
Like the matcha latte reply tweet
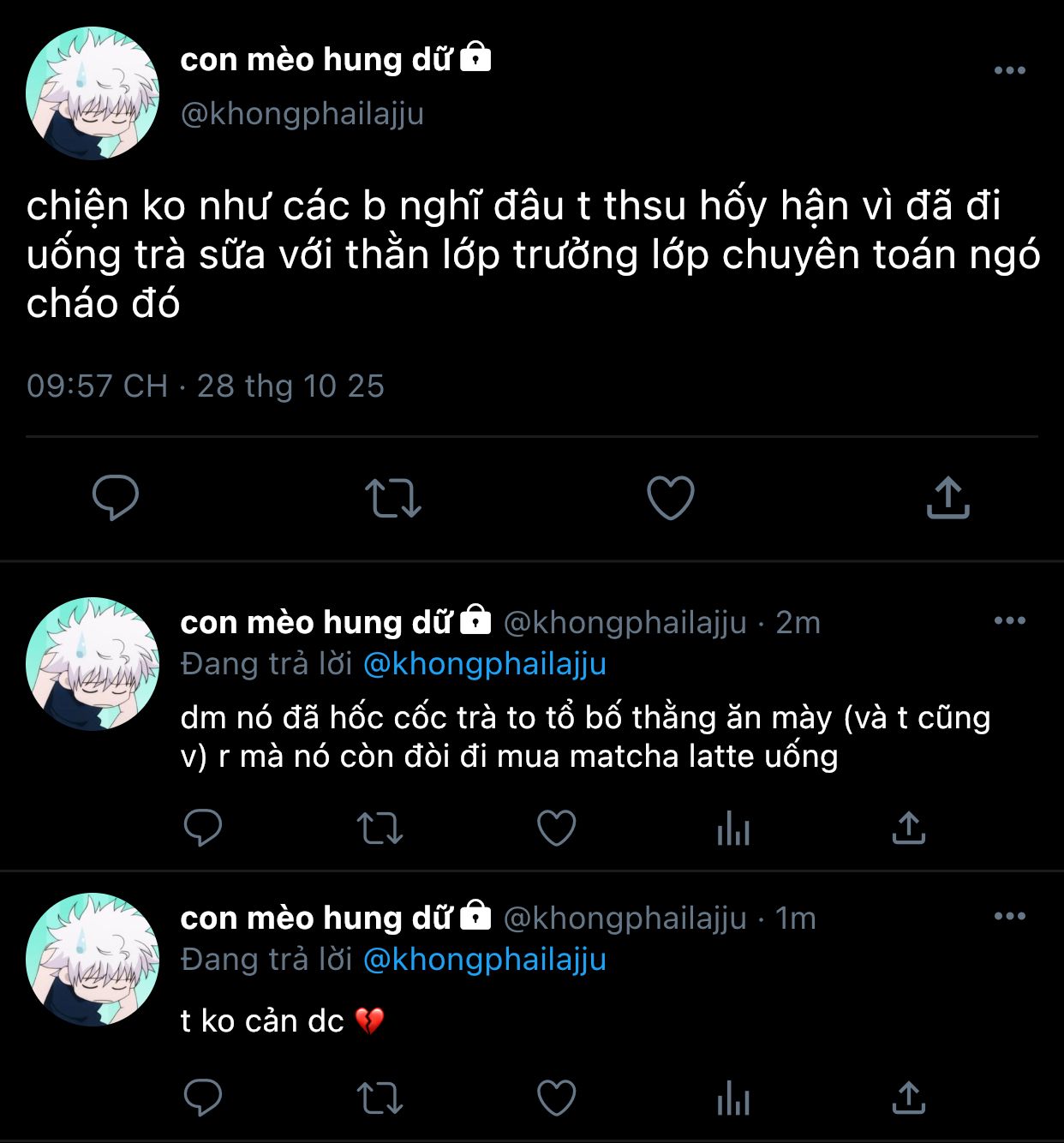[556, 828]
